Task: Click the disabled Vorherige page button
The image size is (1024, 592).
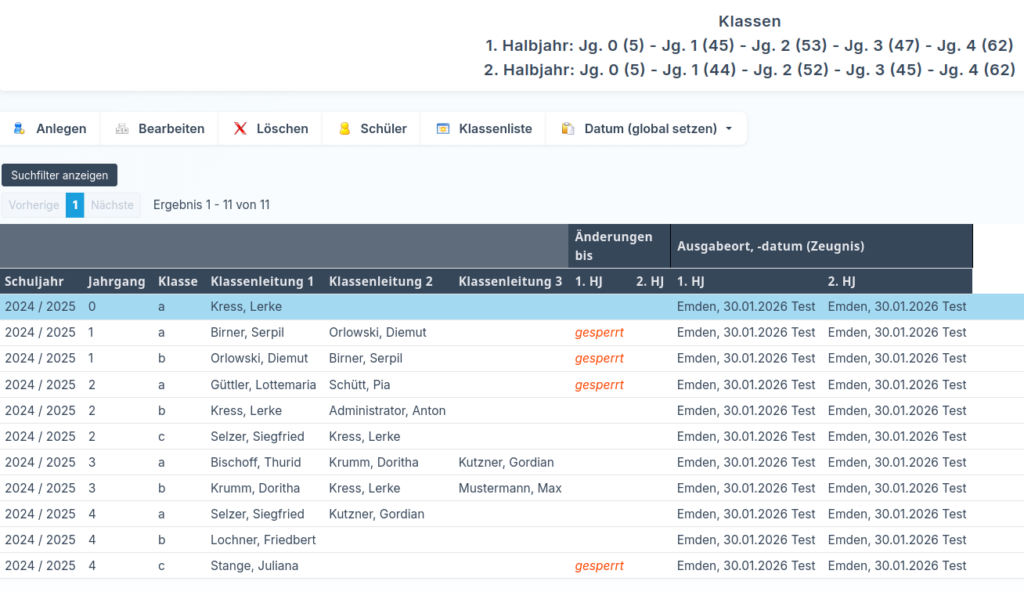Action: tap(33, 205)
